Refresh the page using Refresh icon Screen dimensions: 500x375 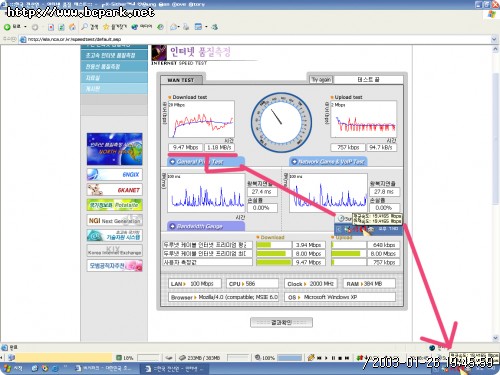pyautogui.click(x=61, y=27)
